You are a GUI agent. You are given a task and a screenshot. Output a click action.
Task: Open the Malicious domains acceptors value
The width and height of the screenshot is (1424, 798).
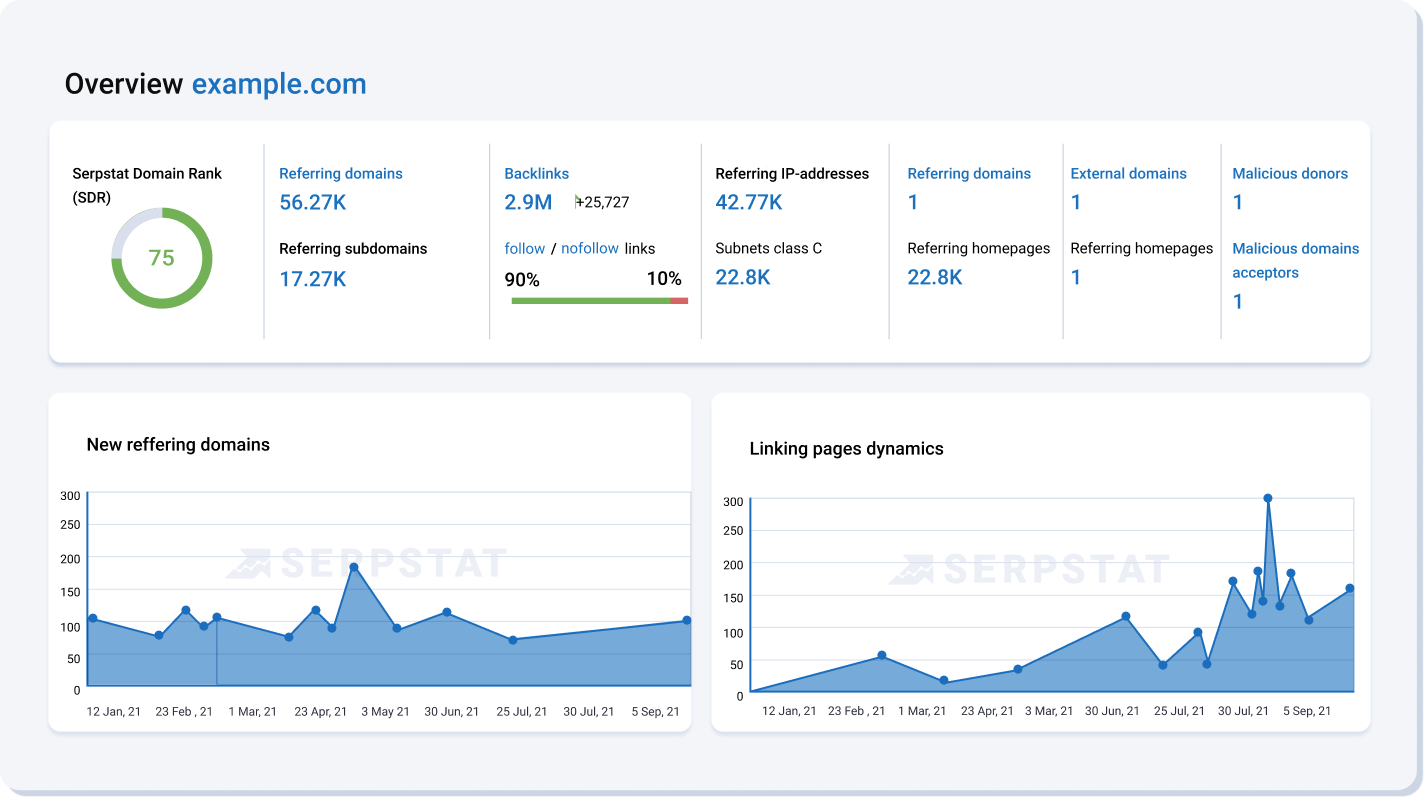click(x=1238, y=301)
